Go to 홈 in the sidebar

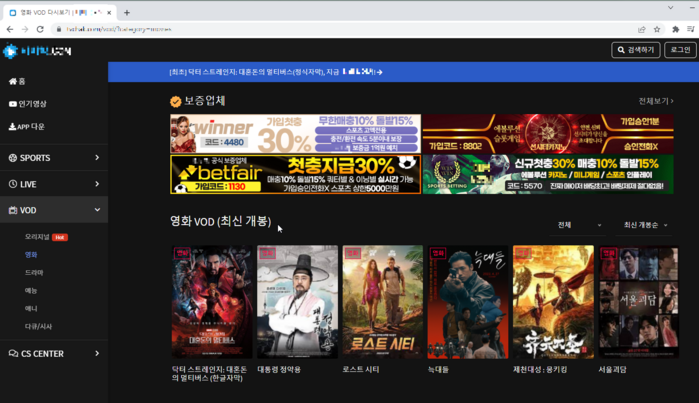click(17, 81)
